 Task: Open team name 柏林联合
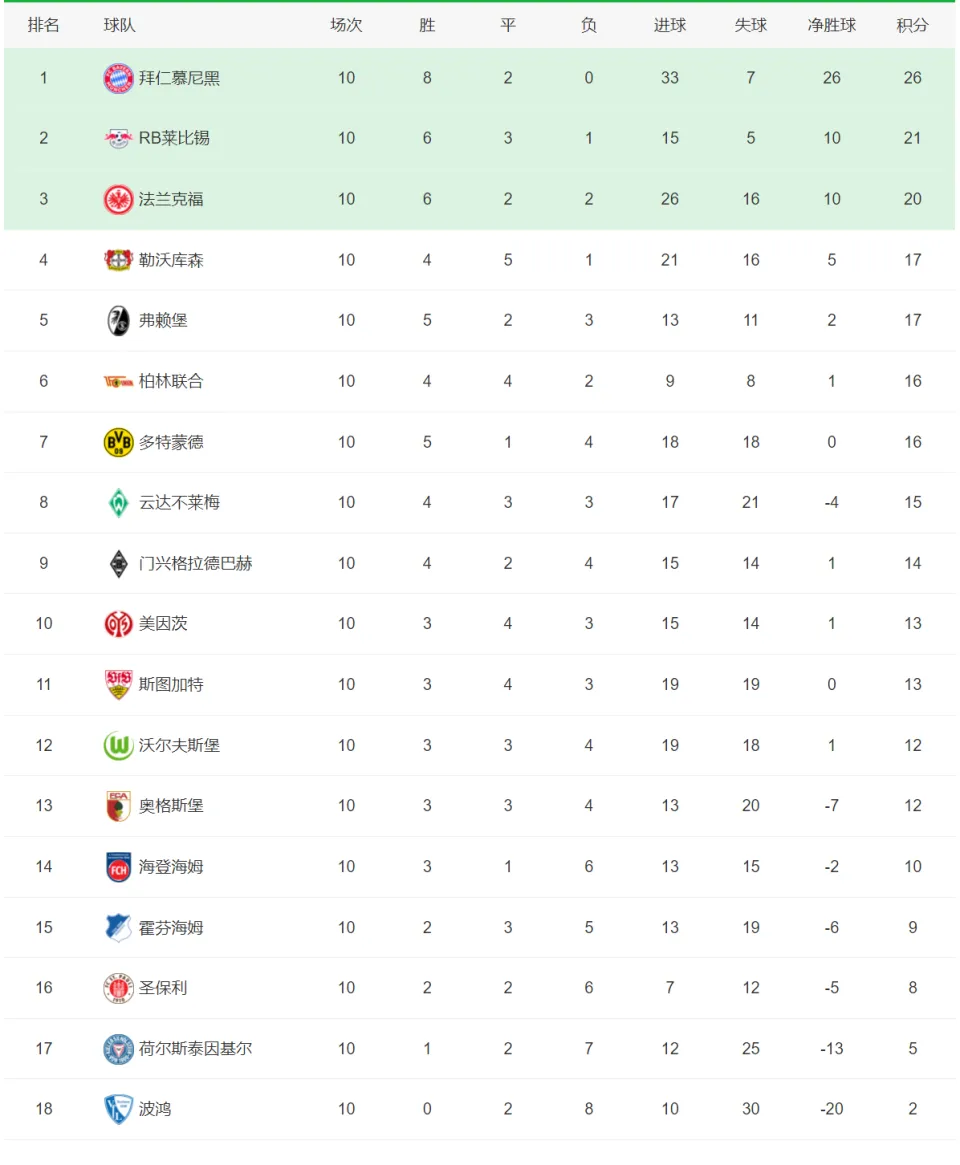[x=171, y=381]
